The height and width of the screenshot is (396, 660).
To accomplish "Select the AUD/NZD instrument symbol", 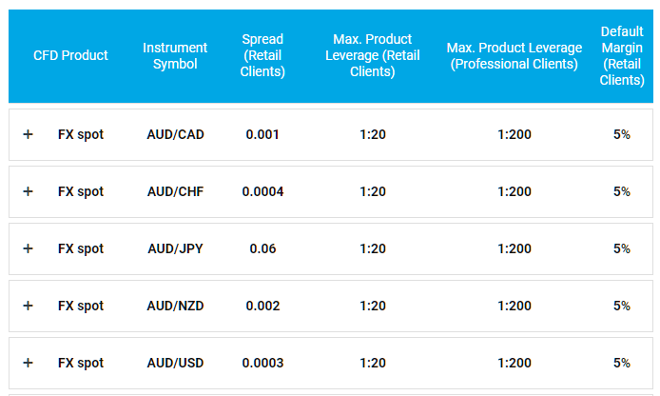I will (175, 306).
